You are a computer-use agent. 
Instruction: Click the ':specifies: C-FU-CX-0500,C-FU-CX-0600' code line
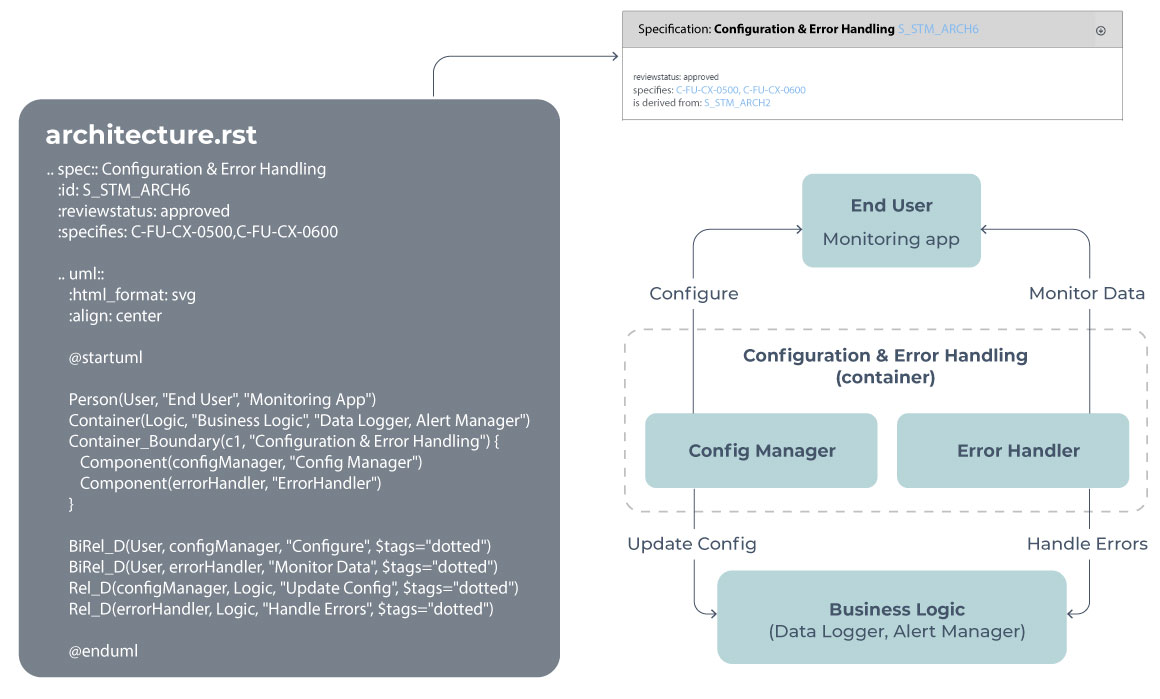(198, 232)
